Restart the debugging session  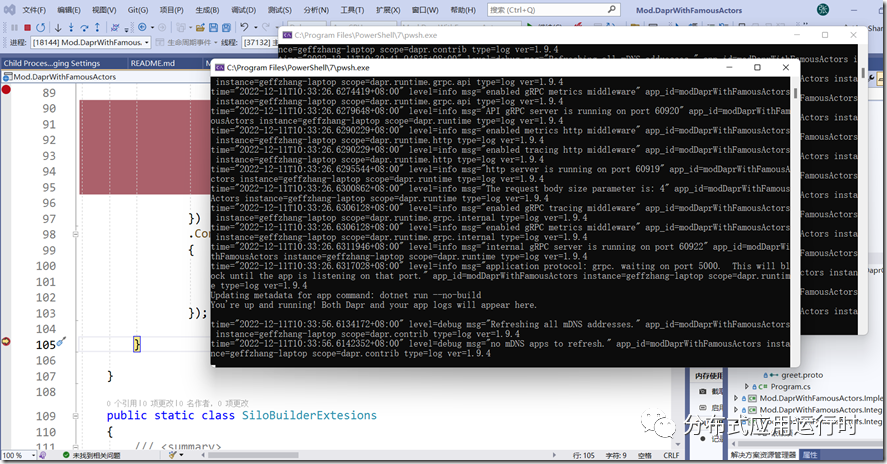[40, 27]
